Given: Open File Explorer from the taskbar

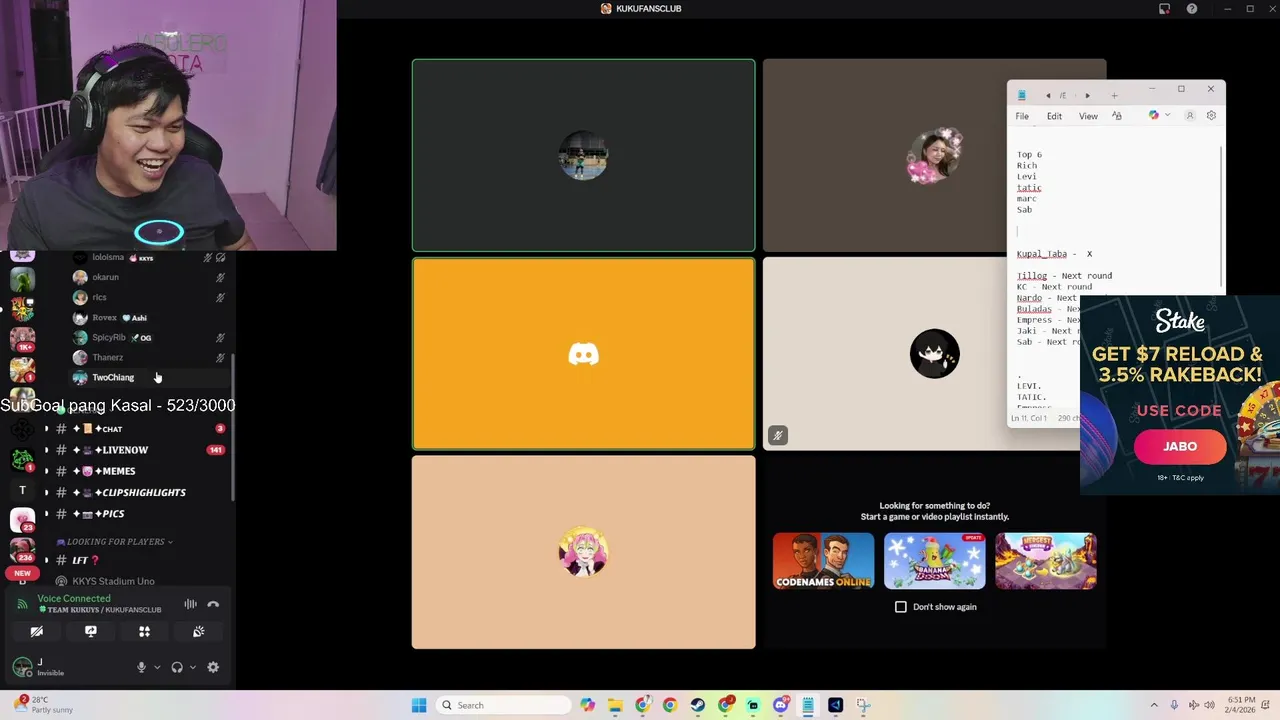Looking at the screenshot, I should pos(615,705).
